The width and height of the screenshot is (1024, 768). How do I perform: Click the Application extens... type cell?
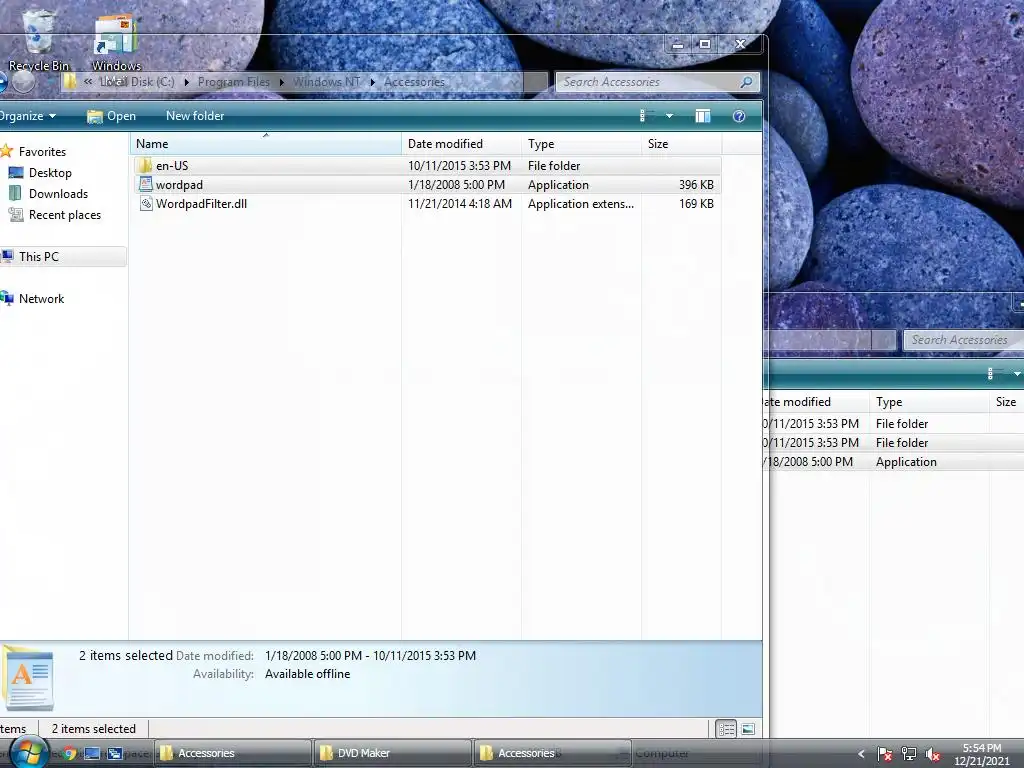(580, 203)
